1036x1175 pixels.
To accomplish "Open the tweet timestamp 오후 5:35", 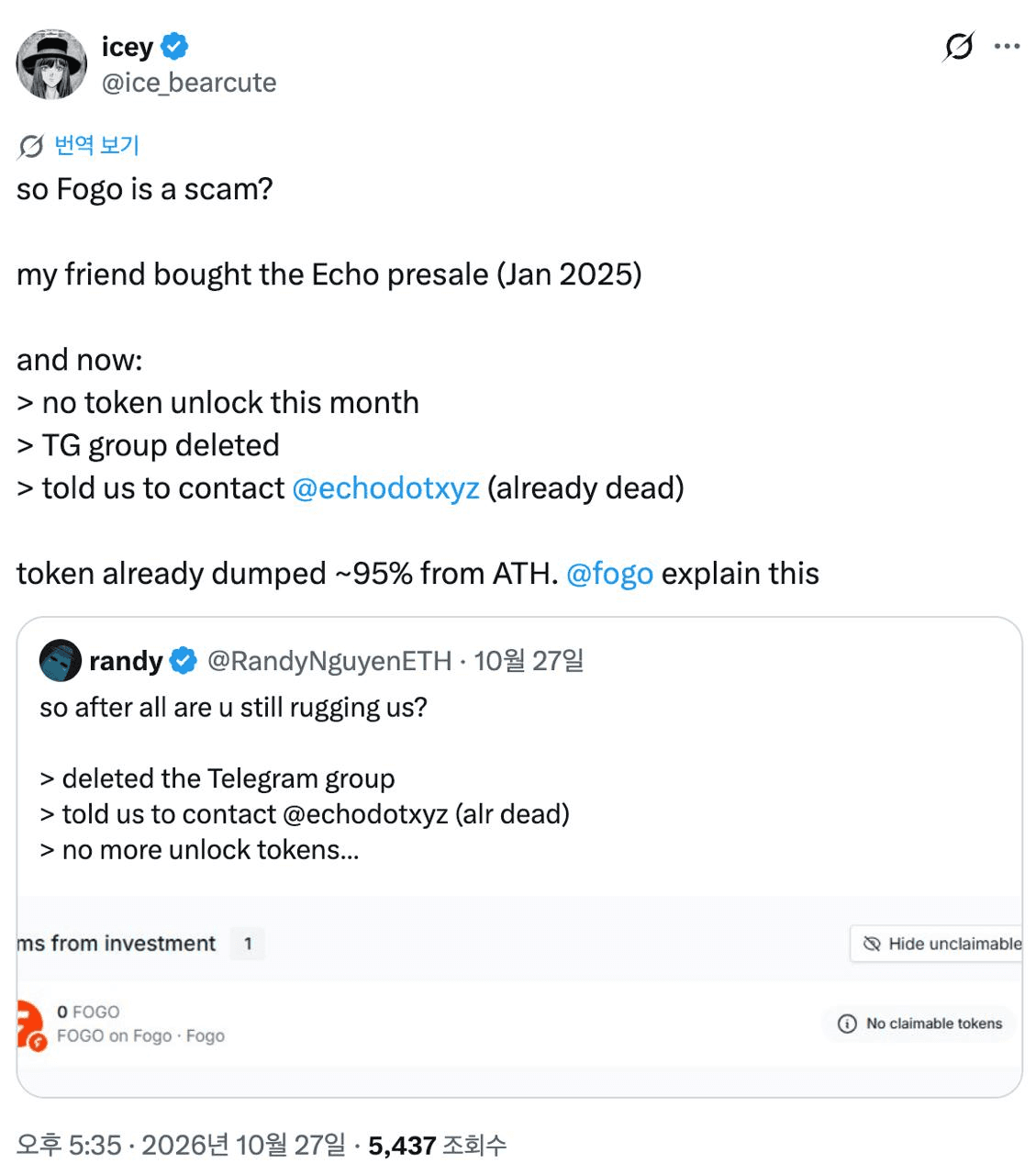I will pyautogui.click(x=69, y=1145).
